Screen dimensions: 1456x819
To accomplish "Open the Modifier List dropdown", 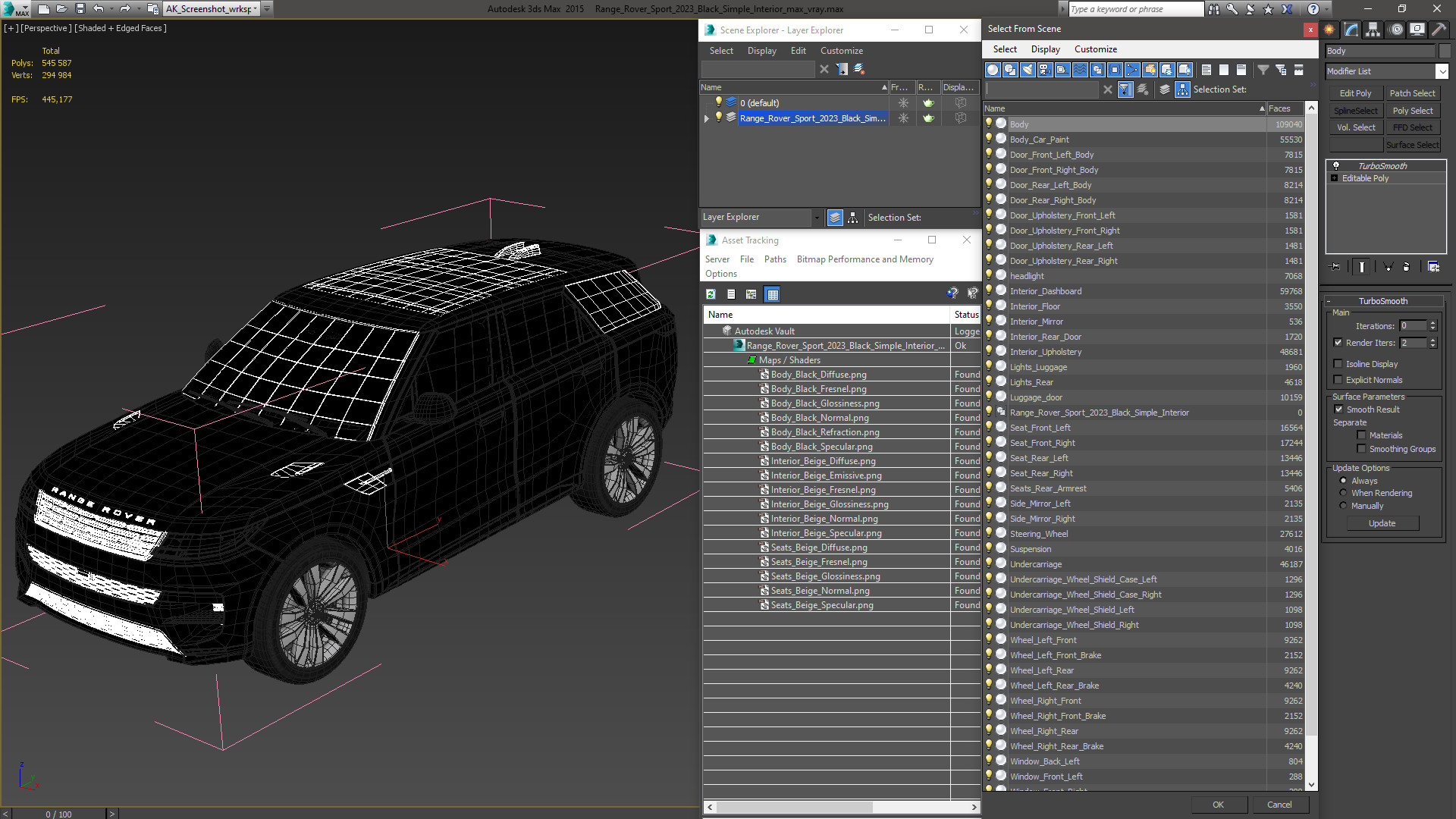I will point(1442,71).
